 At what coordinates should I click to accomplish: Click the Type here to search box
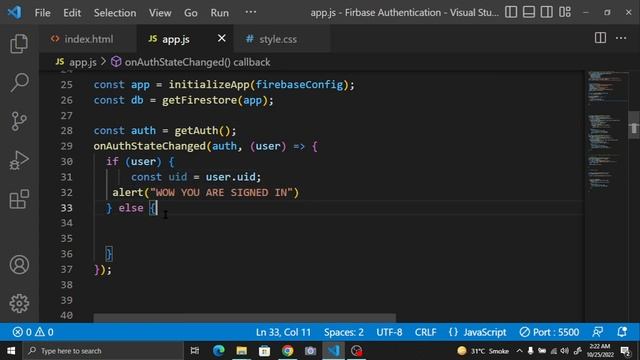(103, 351)
